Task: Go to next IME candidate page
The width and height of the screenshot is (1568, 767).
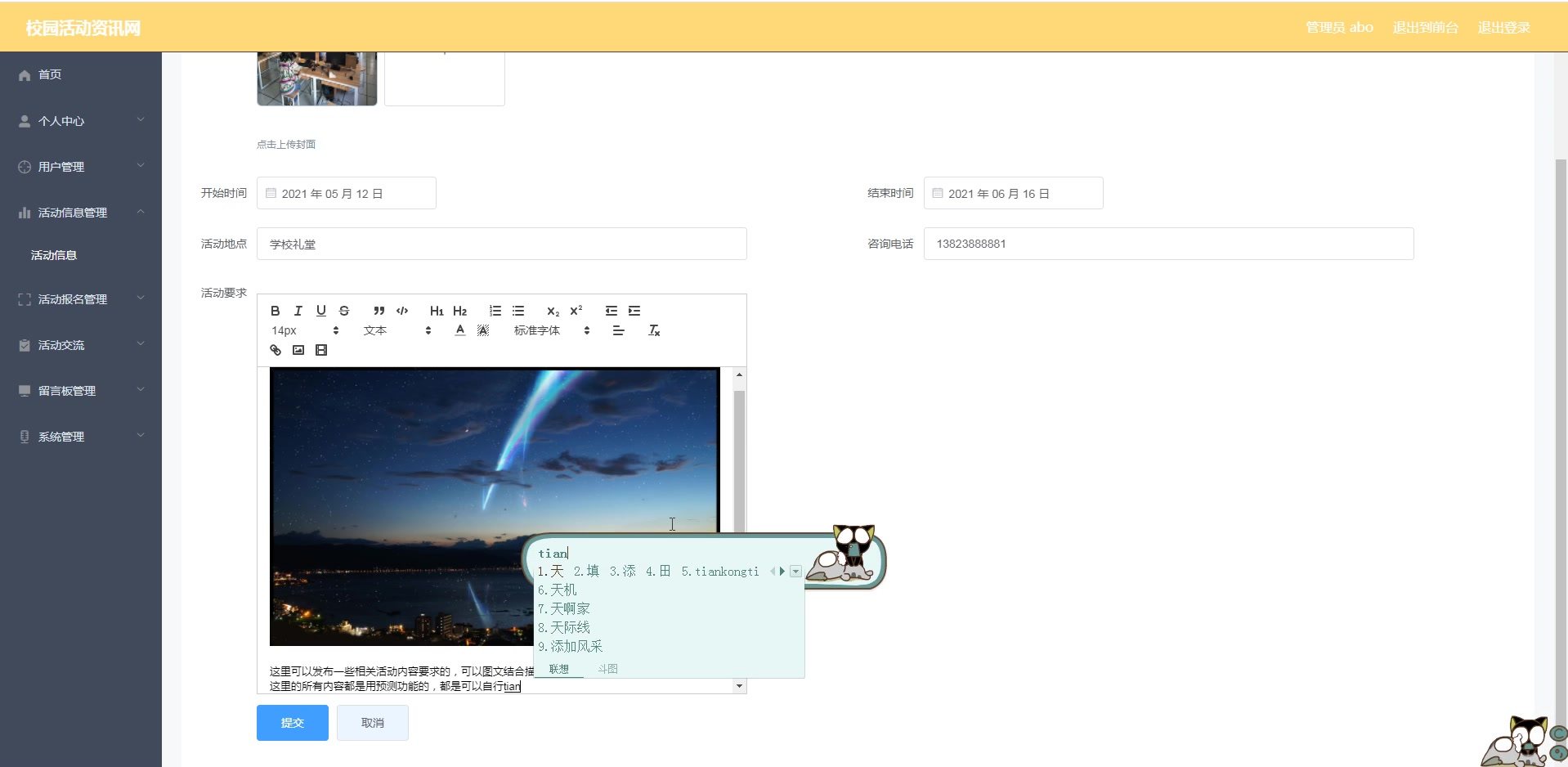Action: pyautogui.click(x=782, y=572)
